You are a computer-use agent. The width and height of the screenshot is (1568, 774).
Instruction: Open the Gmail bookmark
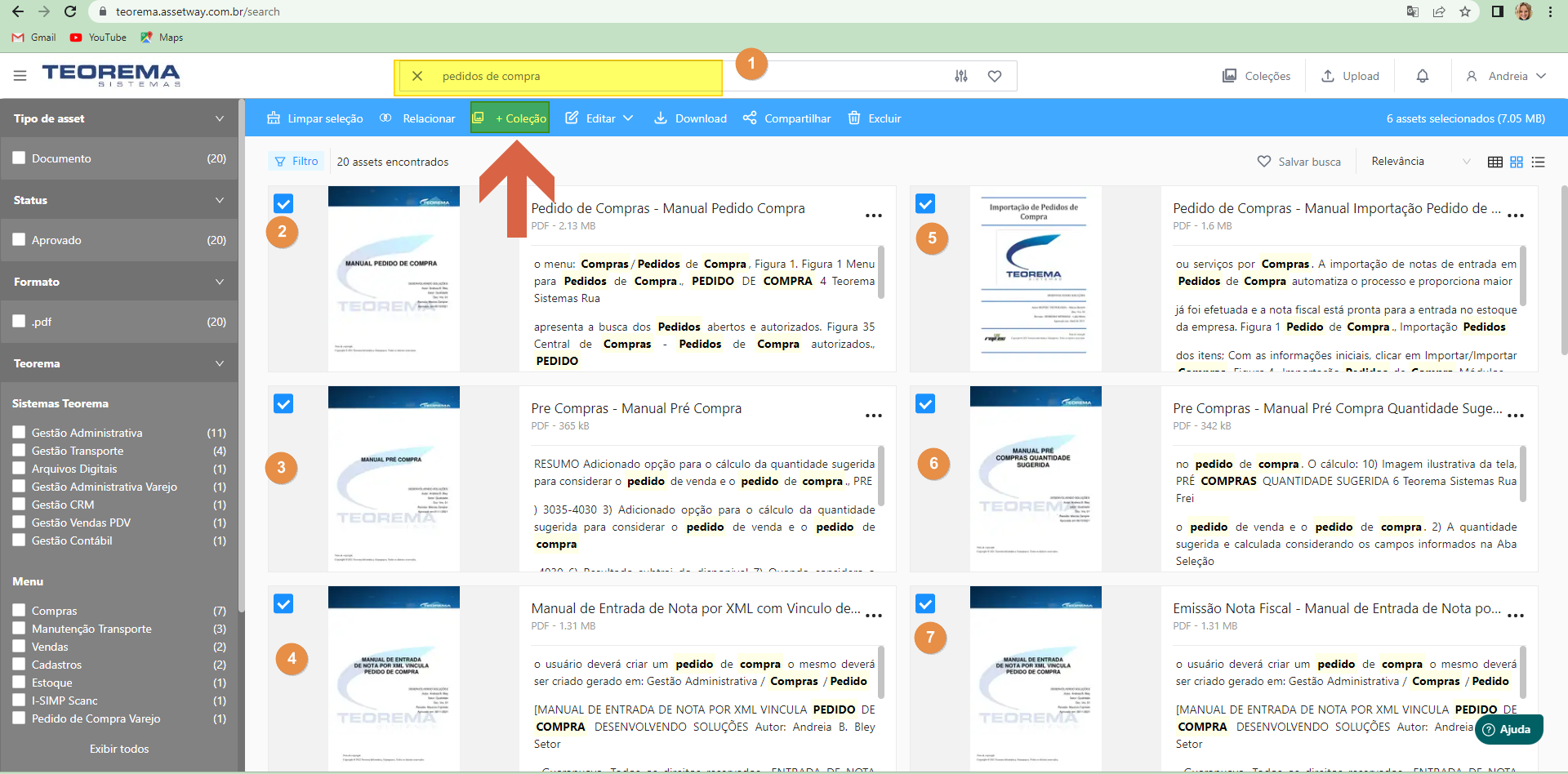point(34,38)
